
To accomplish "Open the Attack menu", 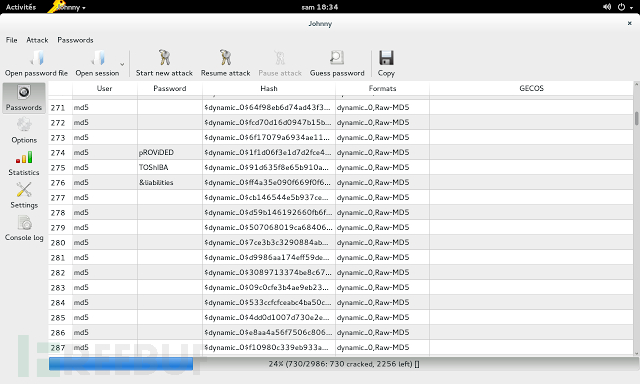I will click(37, 40).
